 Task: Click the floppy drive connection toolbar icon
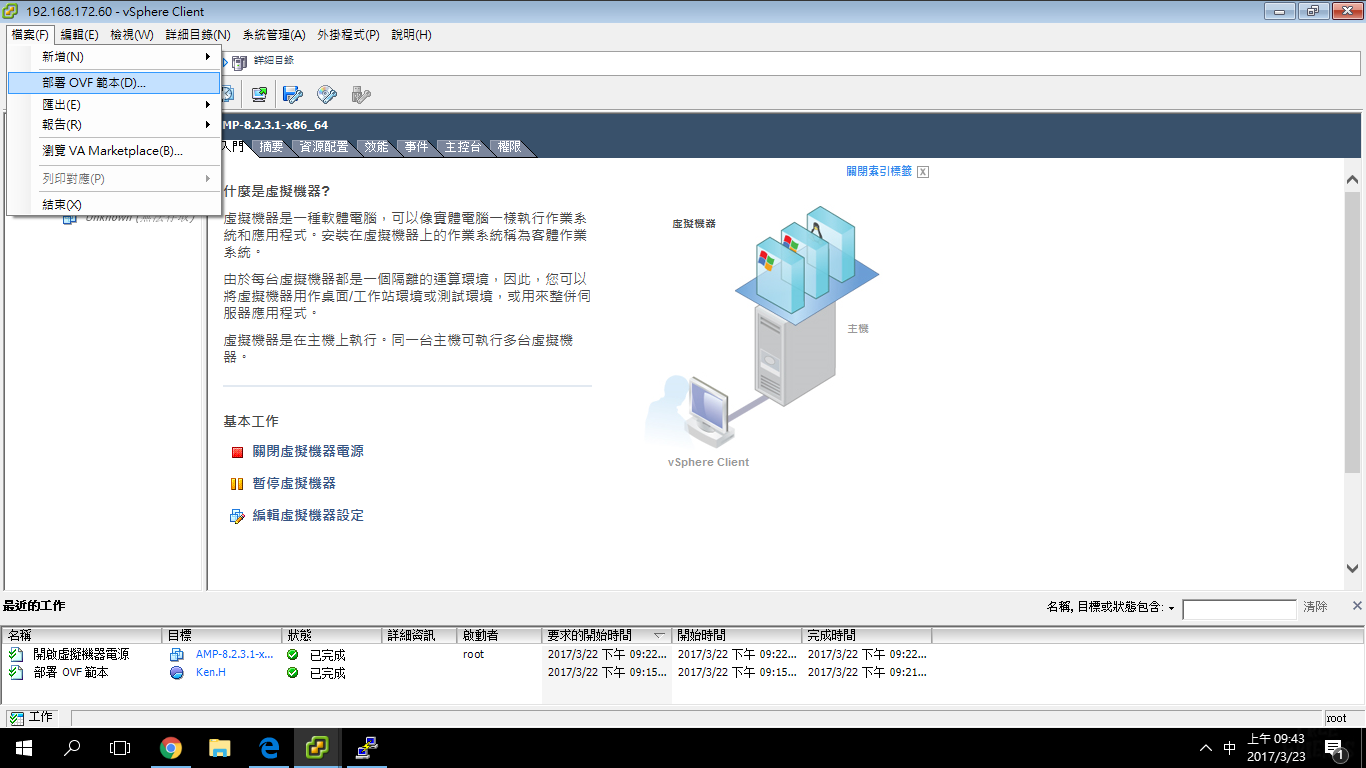(293, 94)
